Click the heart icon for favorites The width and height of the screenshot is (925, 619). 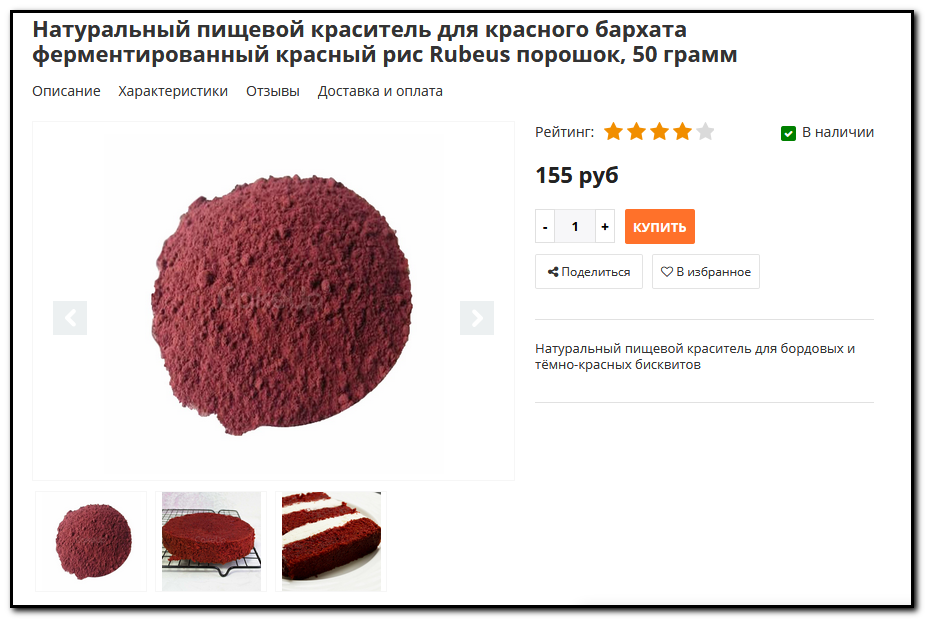667,271
